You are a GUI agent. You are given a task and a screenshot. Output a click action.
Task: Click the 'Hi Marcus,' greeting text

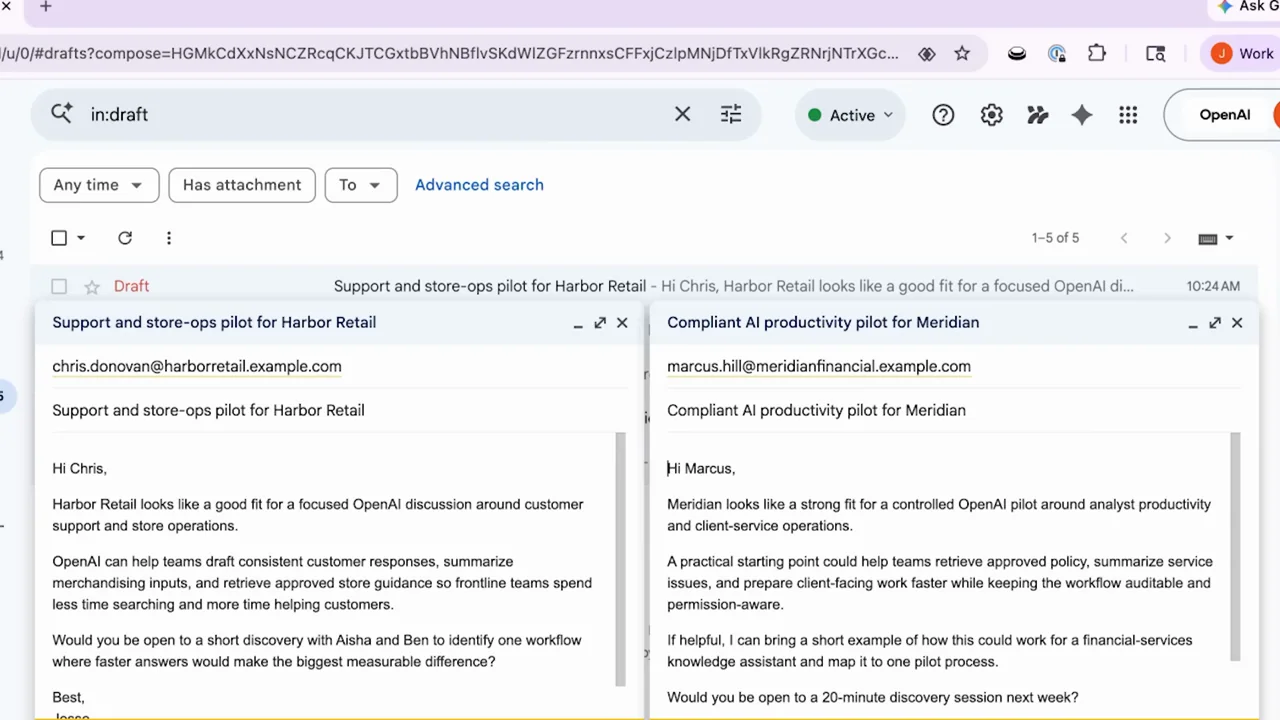701,468
